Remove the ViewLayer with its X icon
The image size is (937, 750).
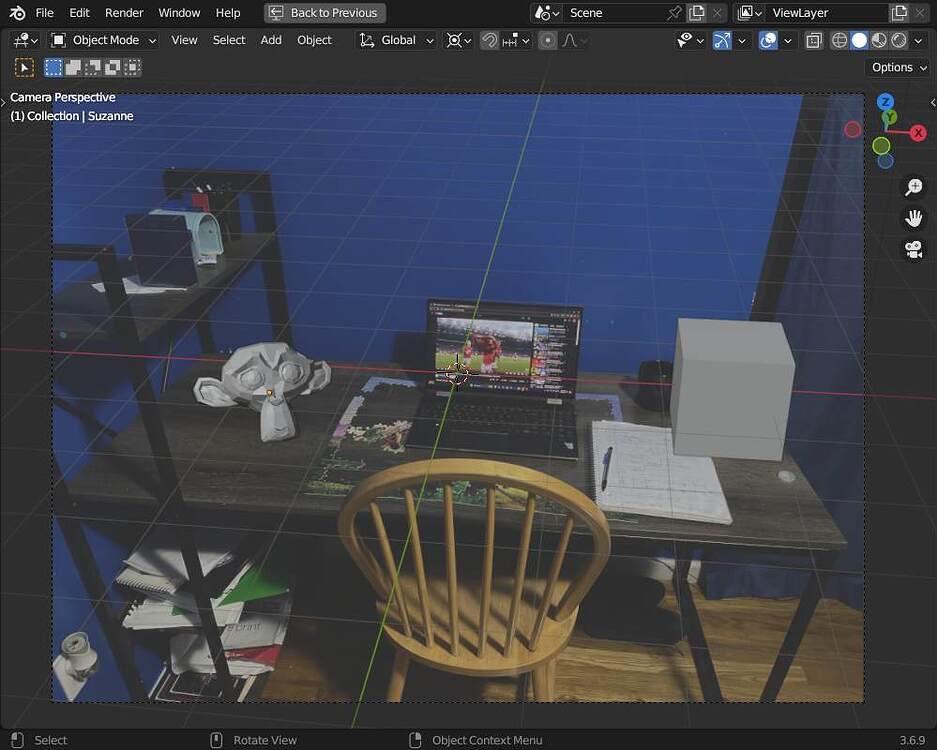pyautogui.click(x=920, y=13)
